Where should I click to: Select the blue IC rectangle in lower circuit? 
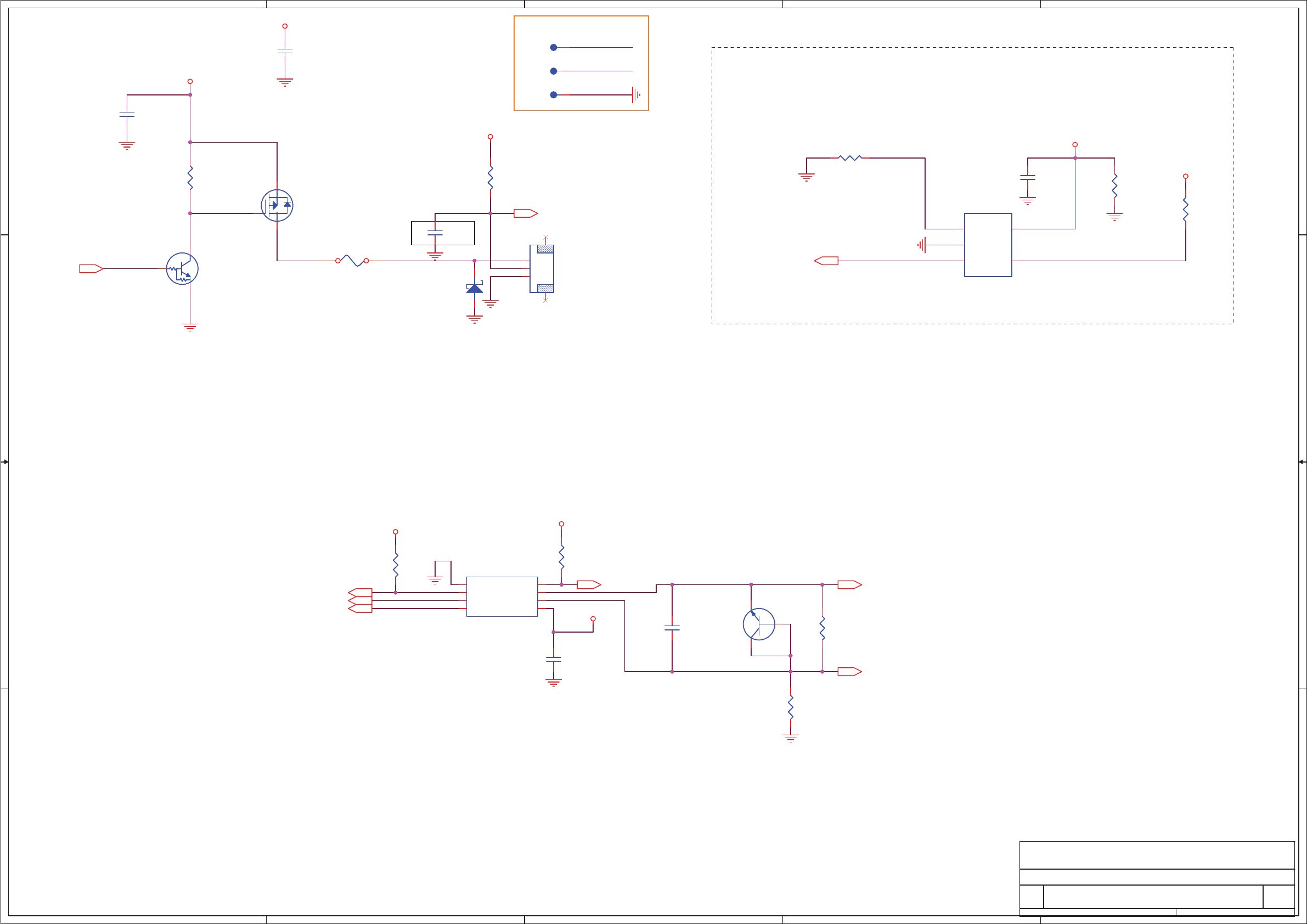point(502,596)
